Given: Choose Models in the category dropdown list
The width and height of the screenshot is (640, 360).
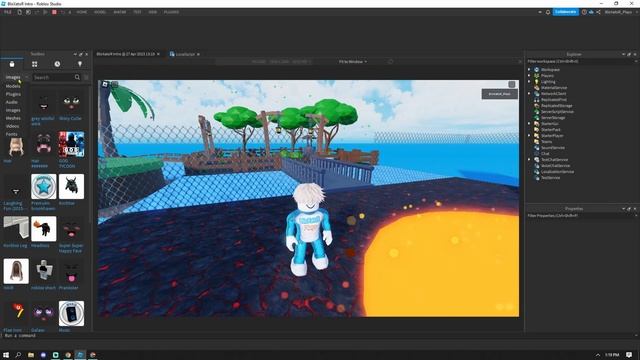Looking at the screenshot, I should 13,86.
